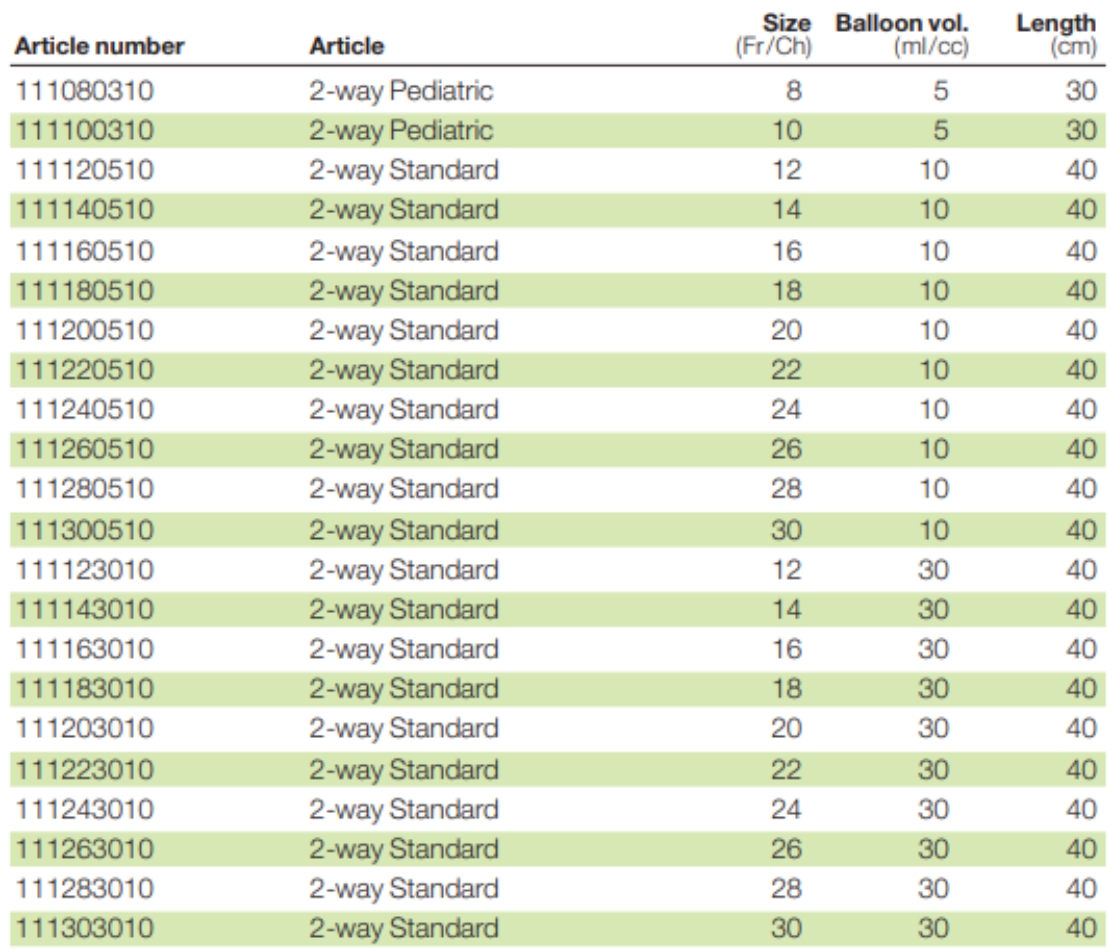Click size value 8 in first row
Screen dimensions: 1112x952
point(794,91)
